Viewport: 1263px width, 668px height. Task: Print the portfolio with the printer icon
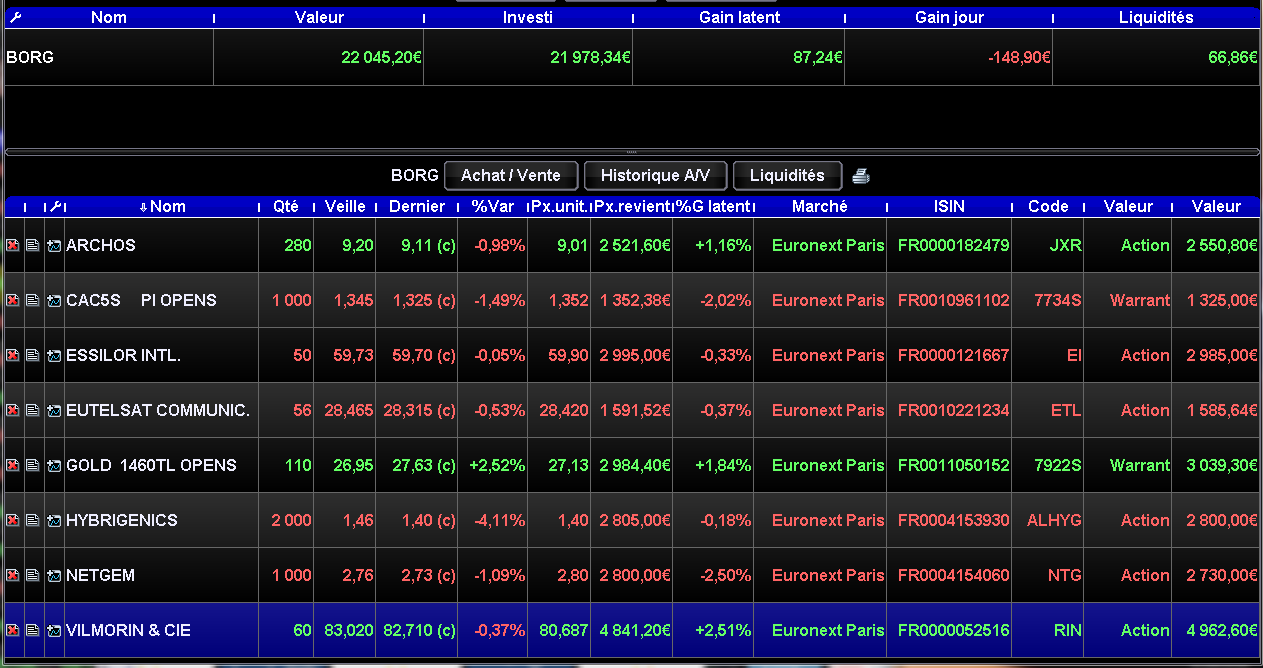[x=861, y=176]
